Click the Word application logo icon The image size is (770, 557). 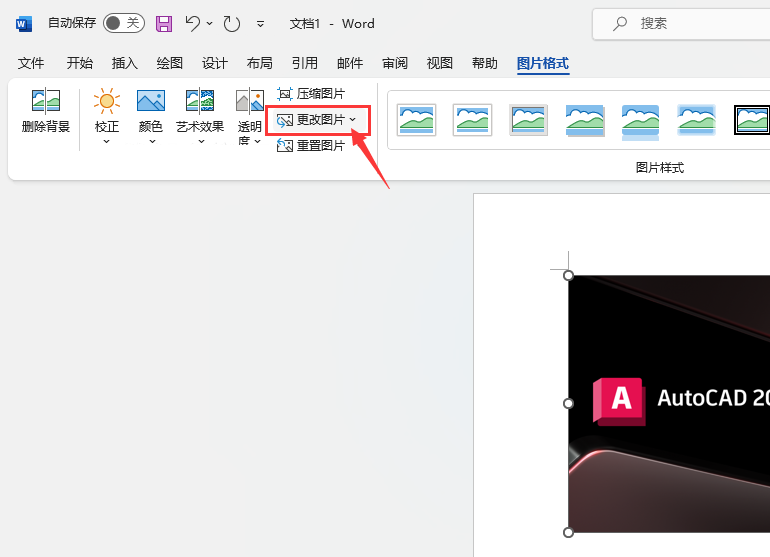[24, 24]
